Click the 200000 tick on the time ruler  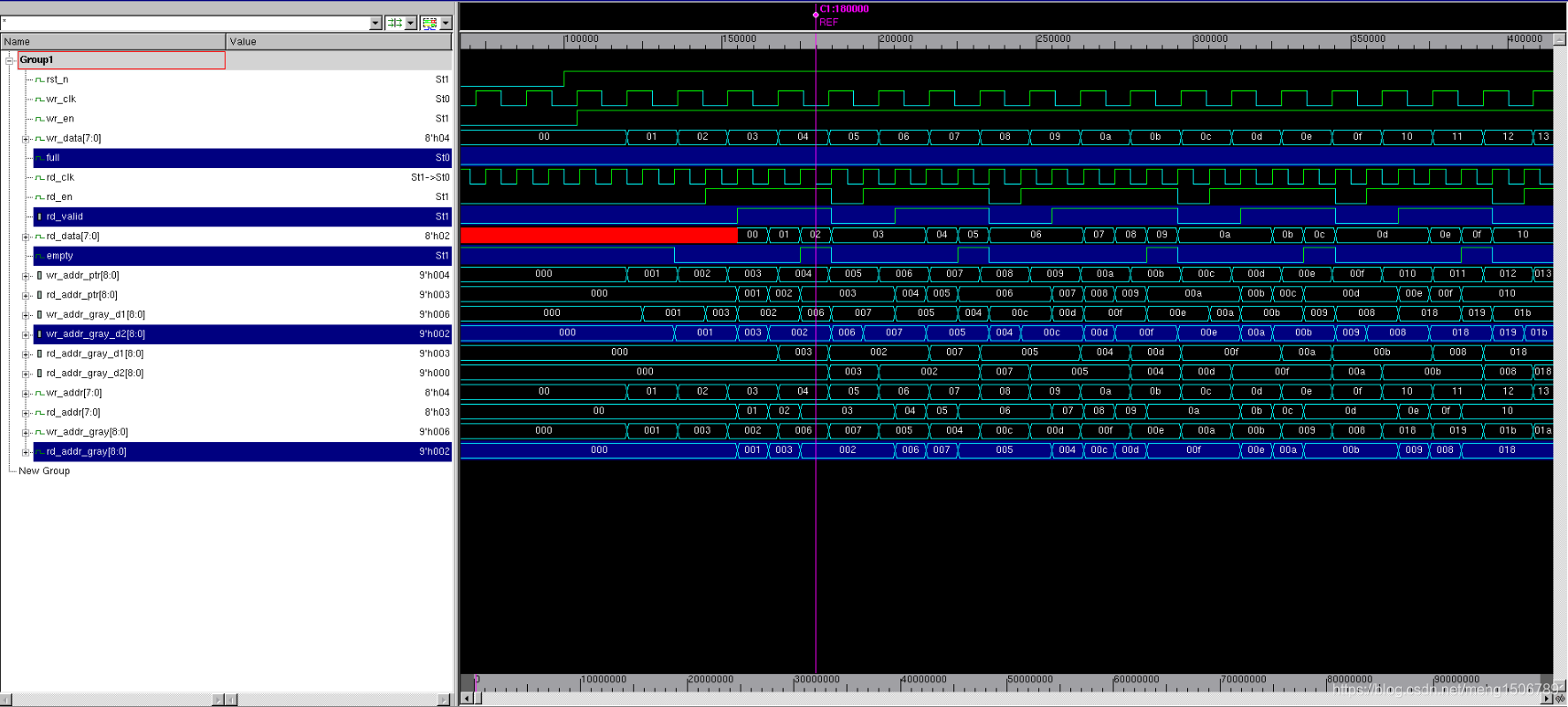tap(896, 39)
